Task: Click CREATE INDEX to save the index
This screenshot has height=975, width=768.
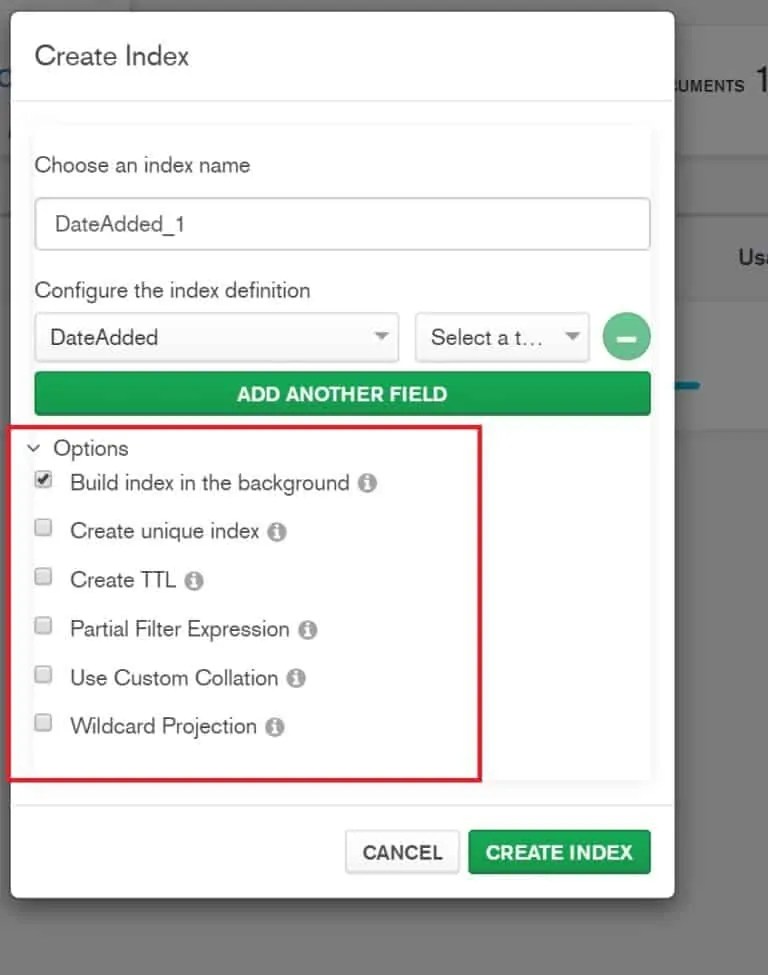Action: (559, 851)
